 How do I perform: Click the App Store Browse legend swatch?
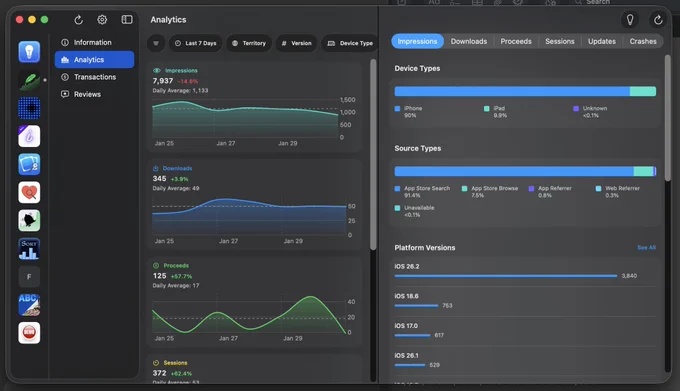click(464, 189)
